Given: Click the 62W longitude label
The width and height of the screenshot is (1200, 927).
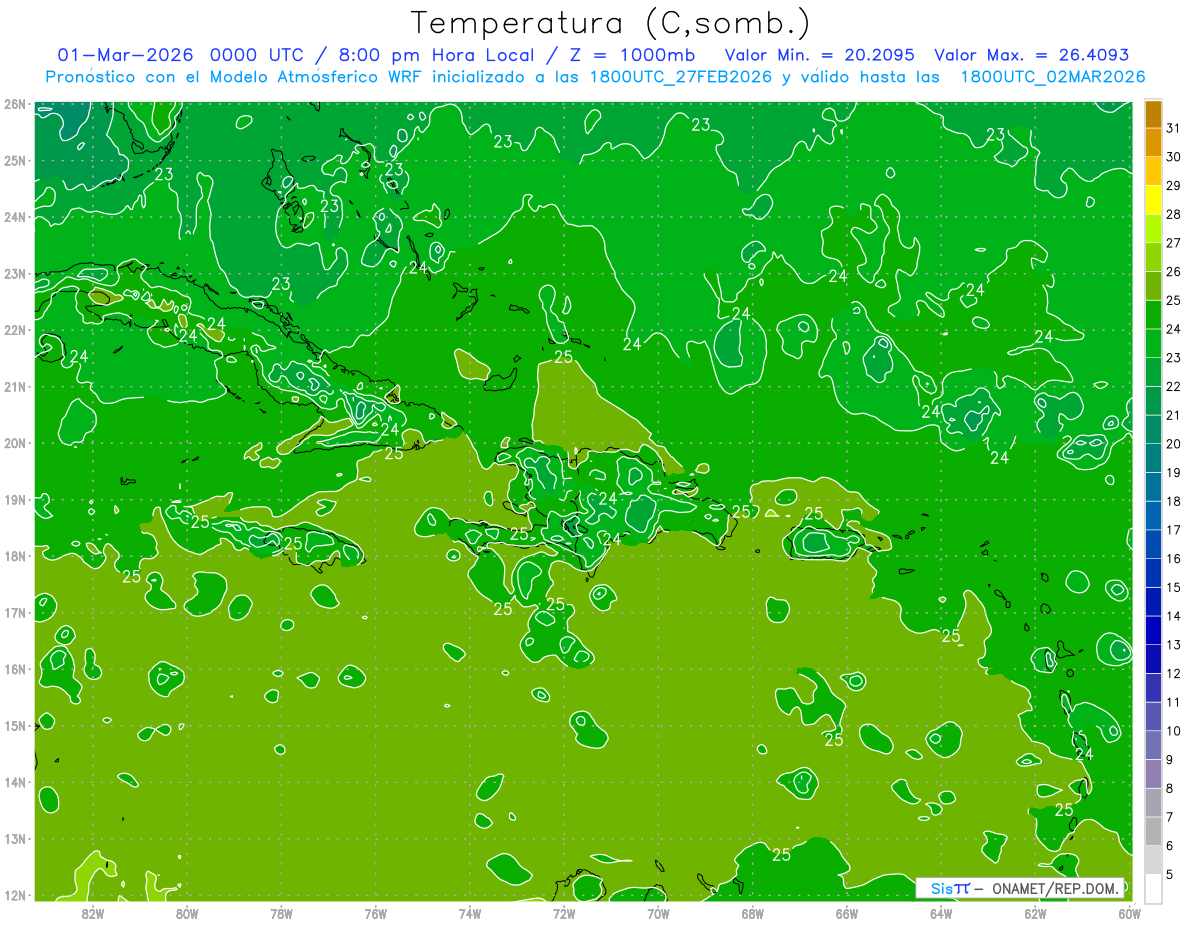Looking at the screenshot, I should click(1035, 913).
